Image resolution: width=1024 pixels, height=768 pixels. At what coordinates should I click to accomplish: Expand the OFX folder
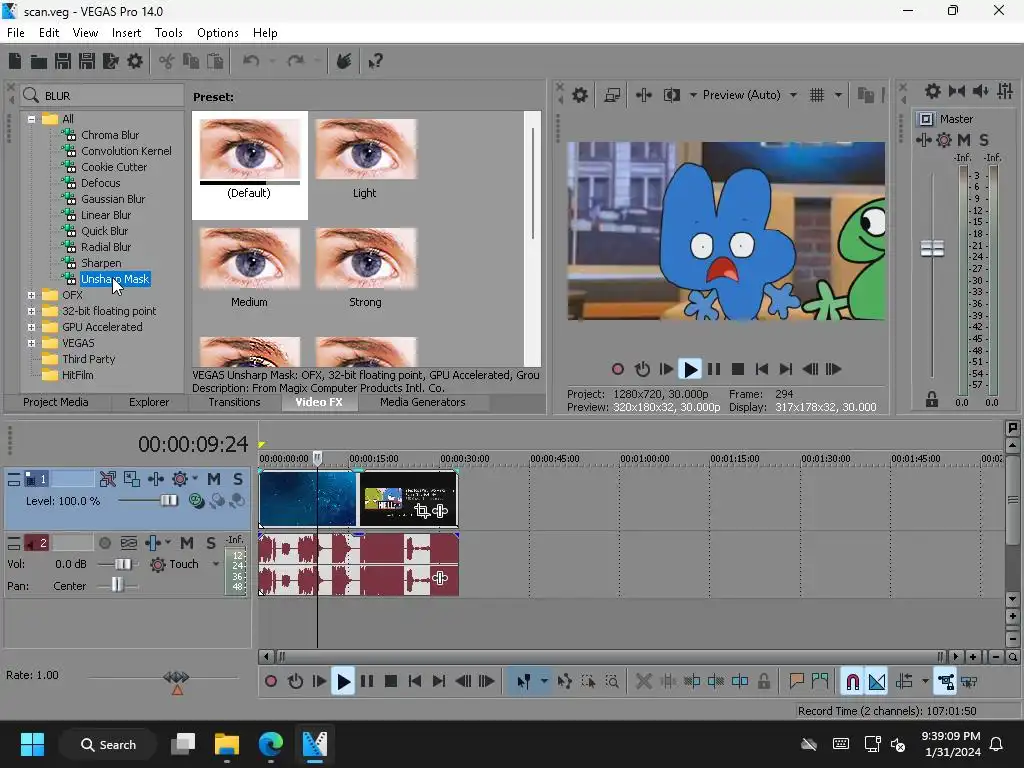(x=31, y=295)
